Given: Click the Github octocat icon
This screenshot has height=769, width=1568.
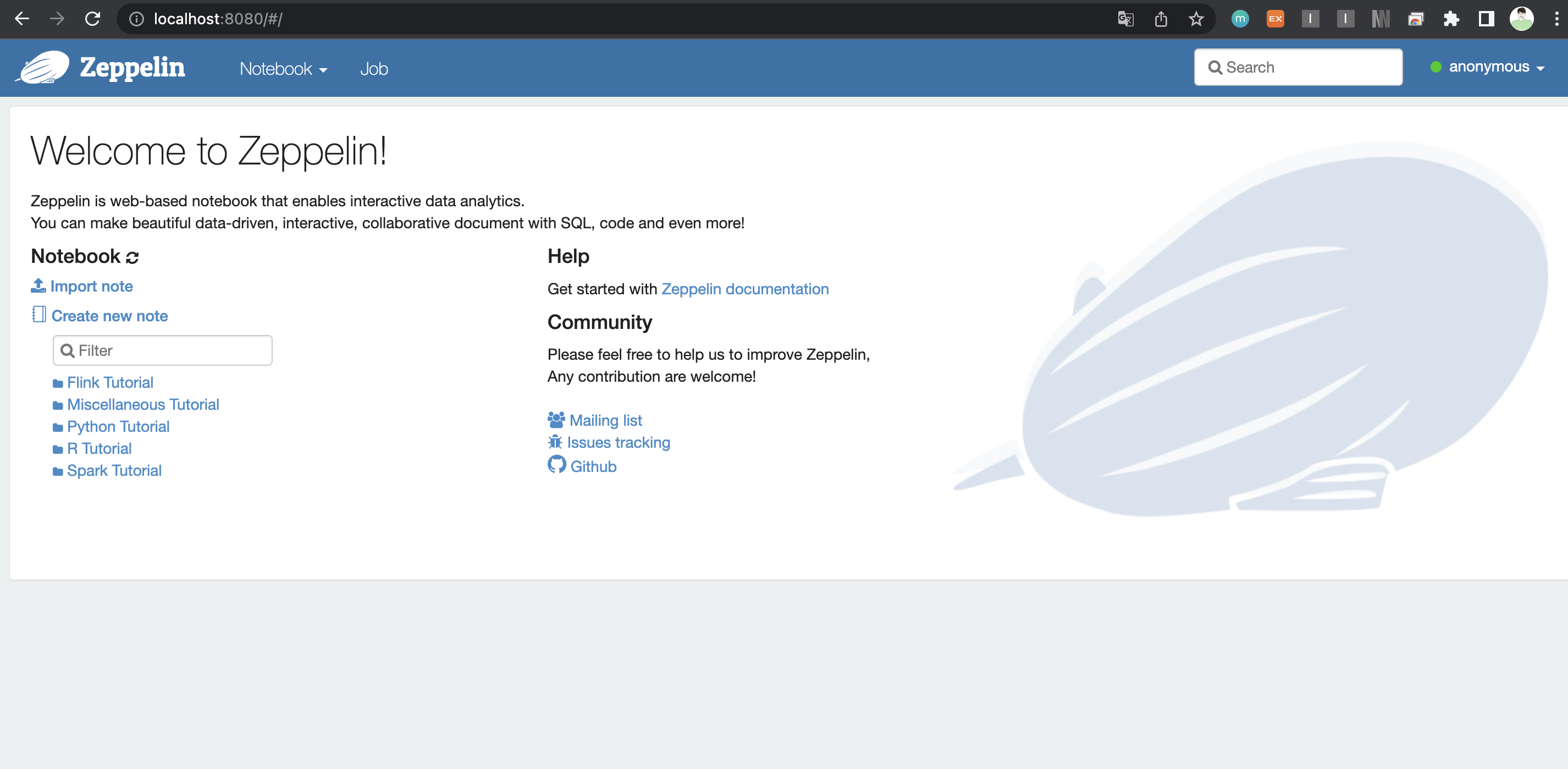Looking at the screenshot, I should [556, 465].
